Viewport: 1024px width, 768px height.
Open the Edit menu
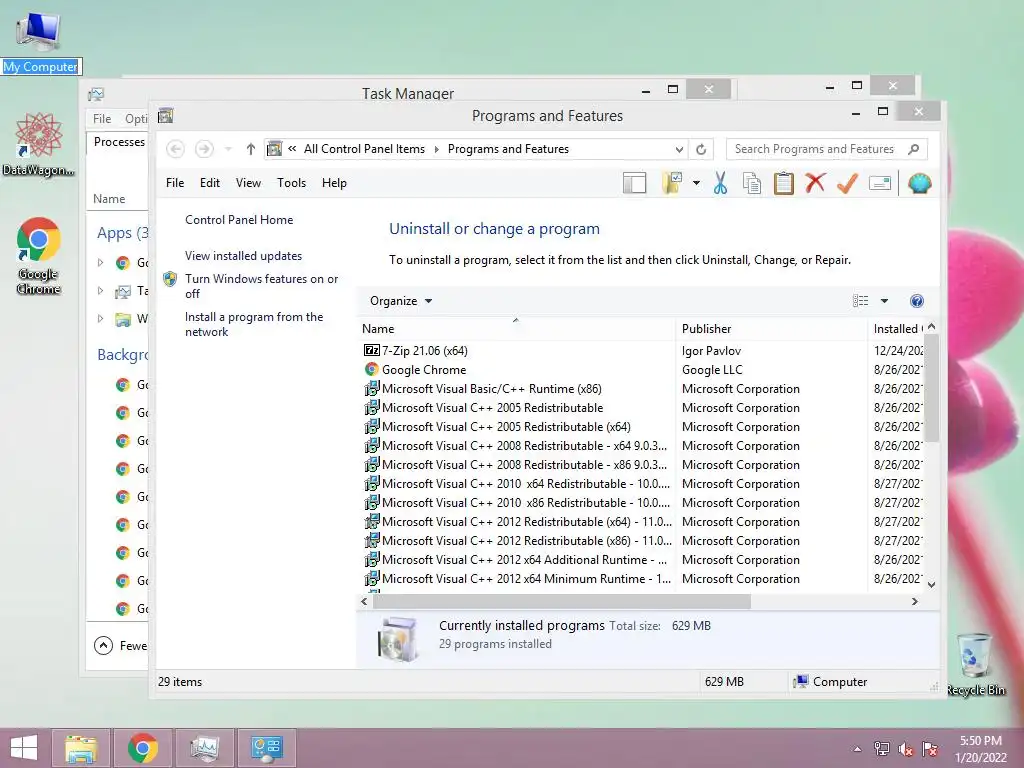click(210, 183)
